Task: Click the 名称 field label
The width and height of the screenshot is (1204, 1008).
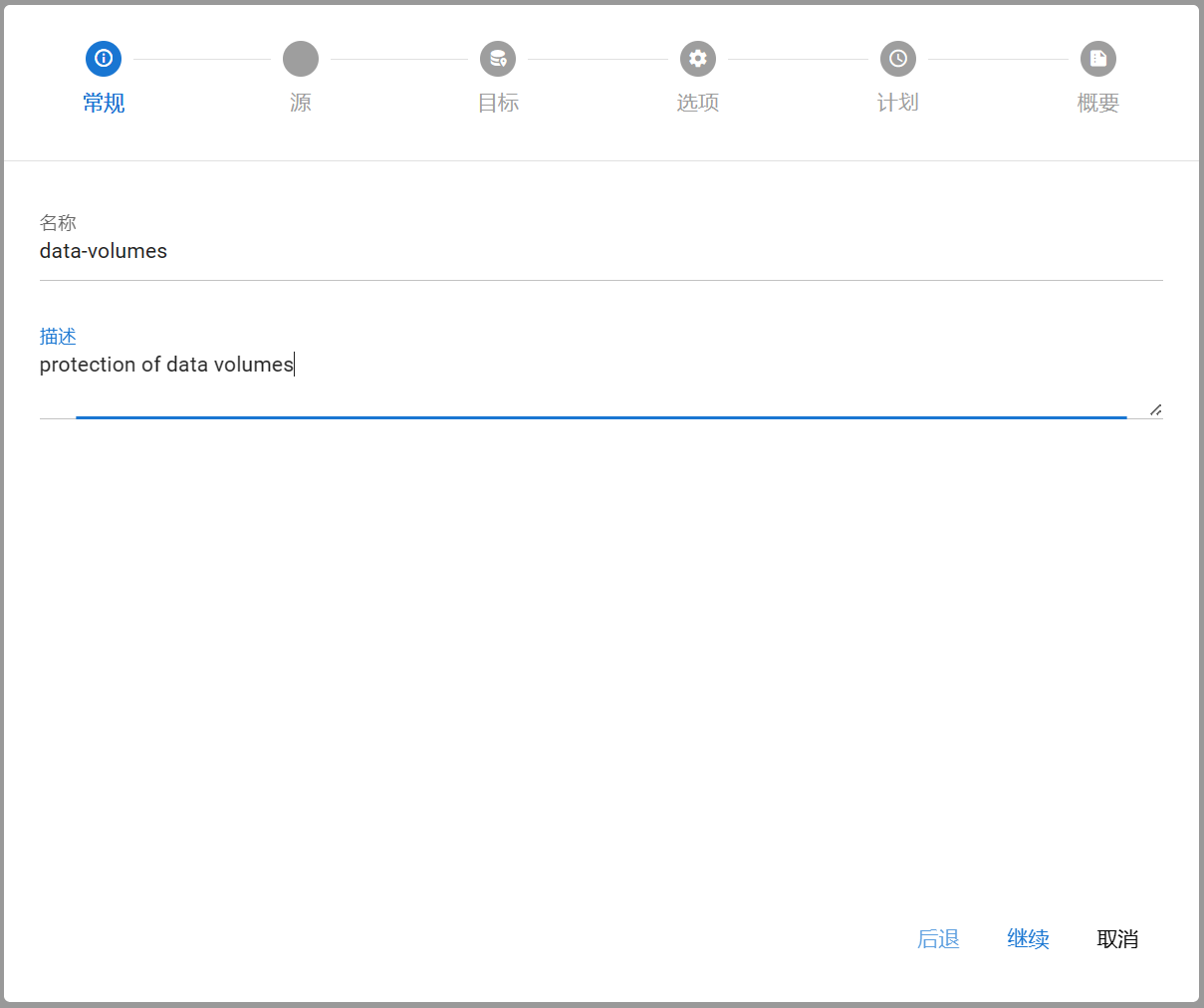Action: tap(58, 223)
